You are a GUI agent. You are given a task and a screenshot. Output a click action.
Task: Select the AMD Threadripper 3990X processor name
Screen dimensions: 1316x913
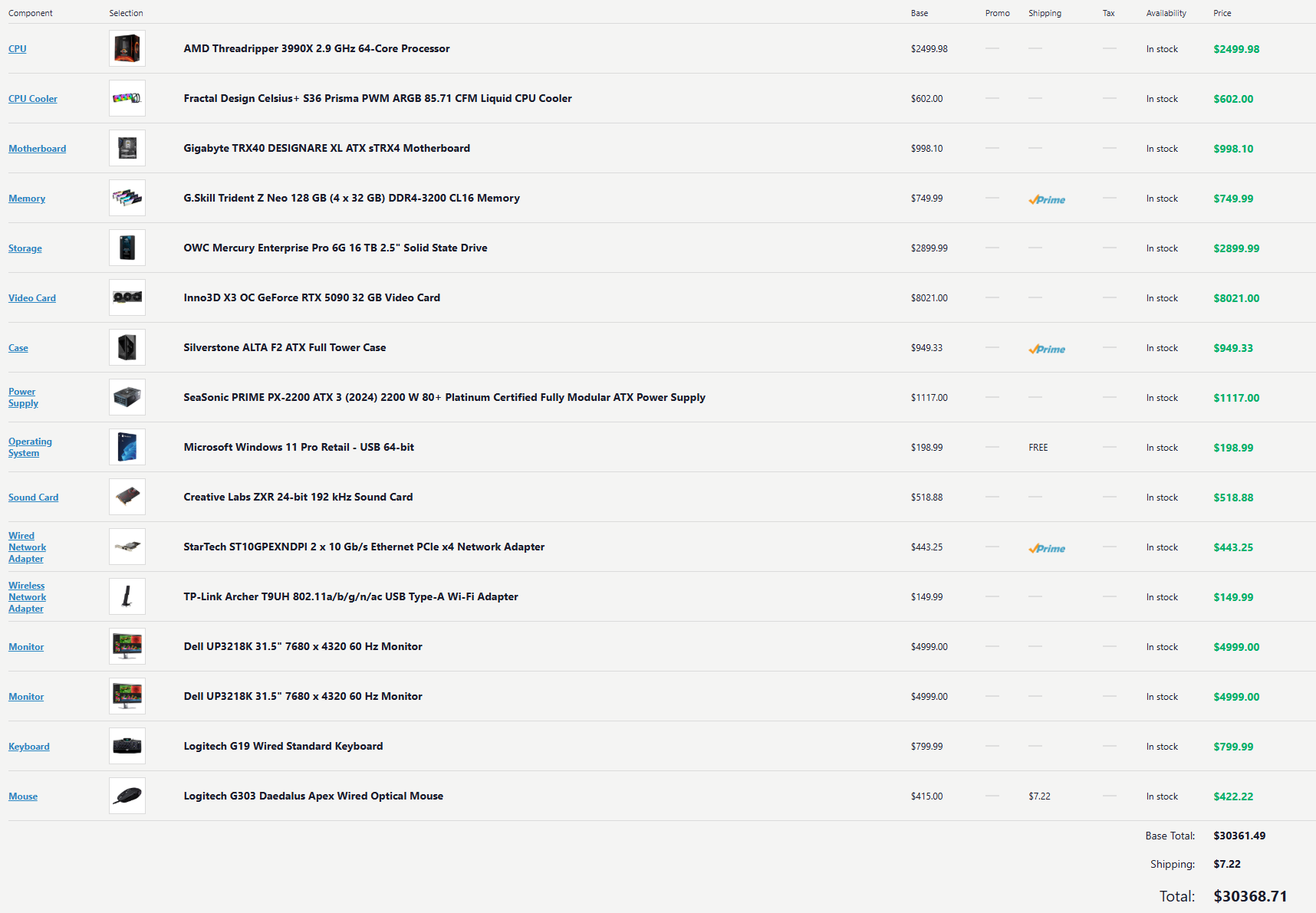(317, 48)
